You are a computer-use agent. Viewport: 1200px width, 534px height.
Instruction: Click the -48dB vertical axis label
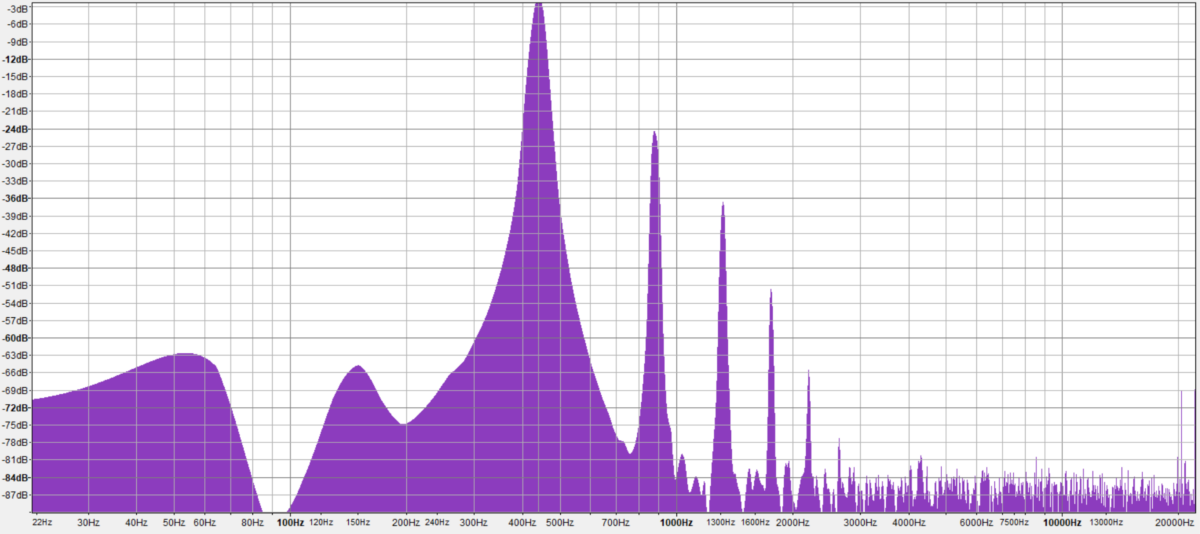15,268
